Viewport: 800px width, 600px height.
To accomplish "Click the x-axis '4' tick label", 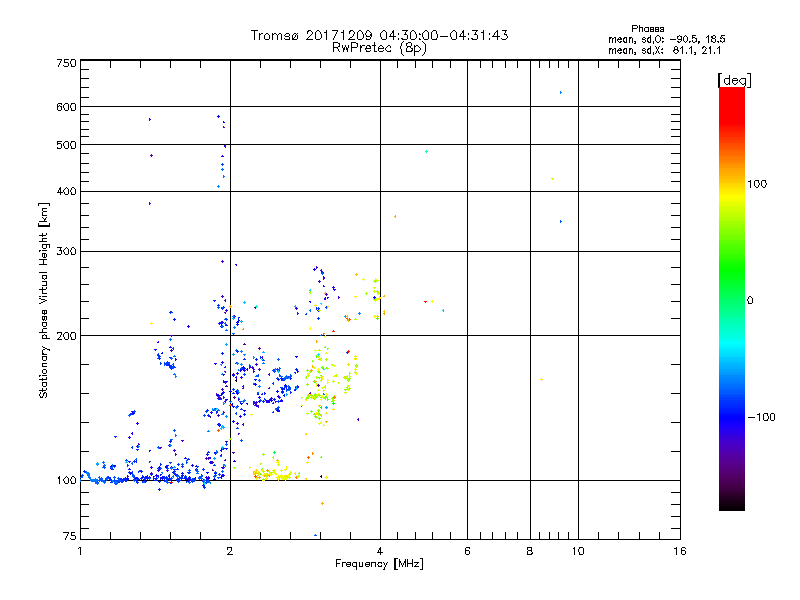I will (x=380, y=551).
